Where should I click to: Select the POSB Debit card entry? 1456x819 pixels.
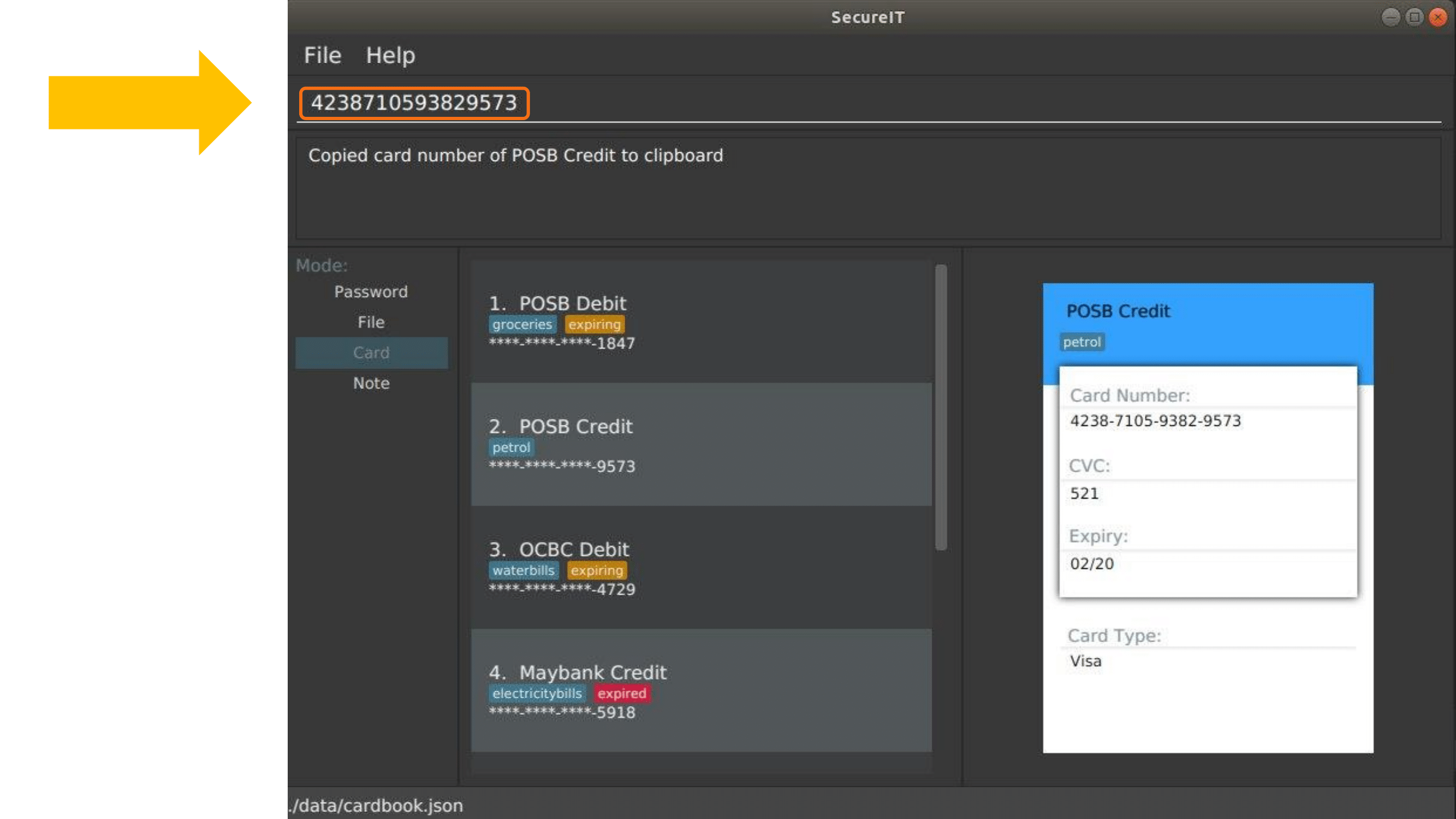701,322
